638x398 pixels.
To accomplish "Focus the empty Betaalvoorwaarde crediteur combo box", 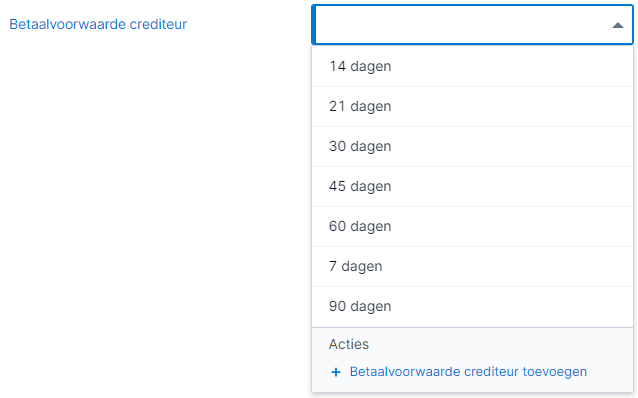I will (x=472, y=24).
